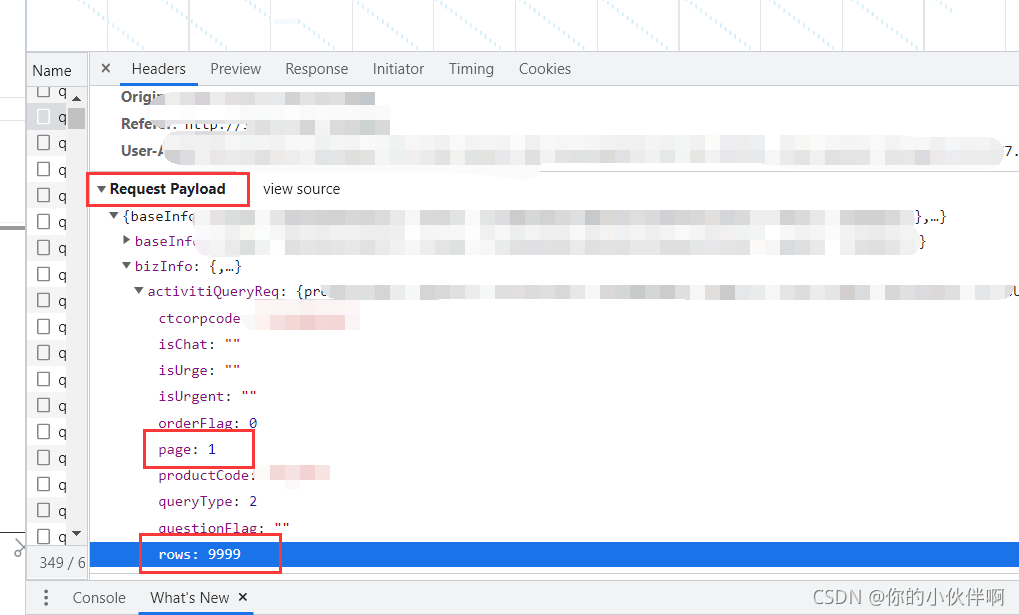This screenshot has width=1019, height=615.
Task: Collapse the Request Payload section
Action: tap(101, 189)
